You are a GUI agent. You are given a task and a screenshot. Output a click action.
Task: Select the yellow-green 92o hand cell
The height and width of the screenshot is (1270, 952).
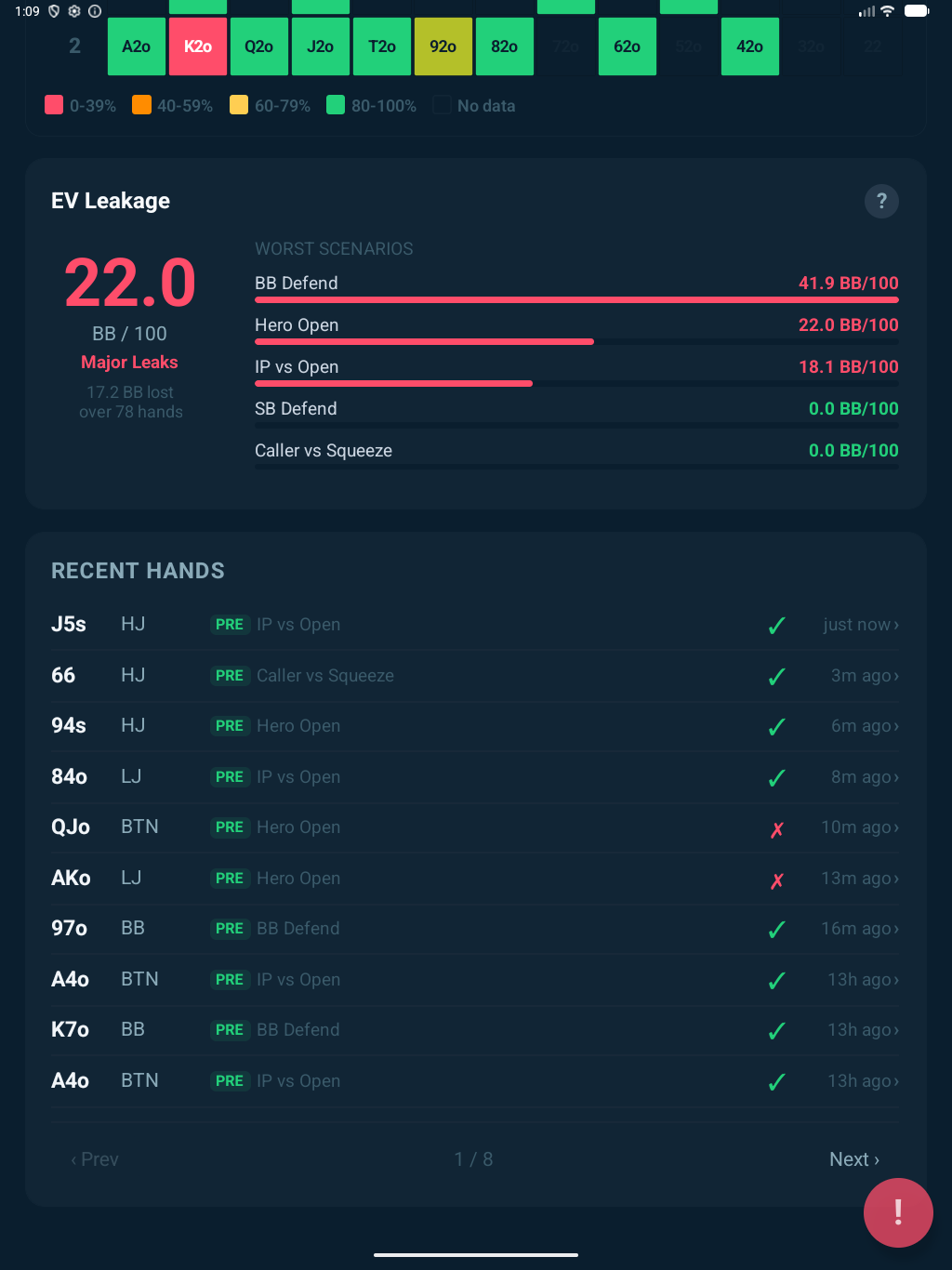click(x=443, y=46)
